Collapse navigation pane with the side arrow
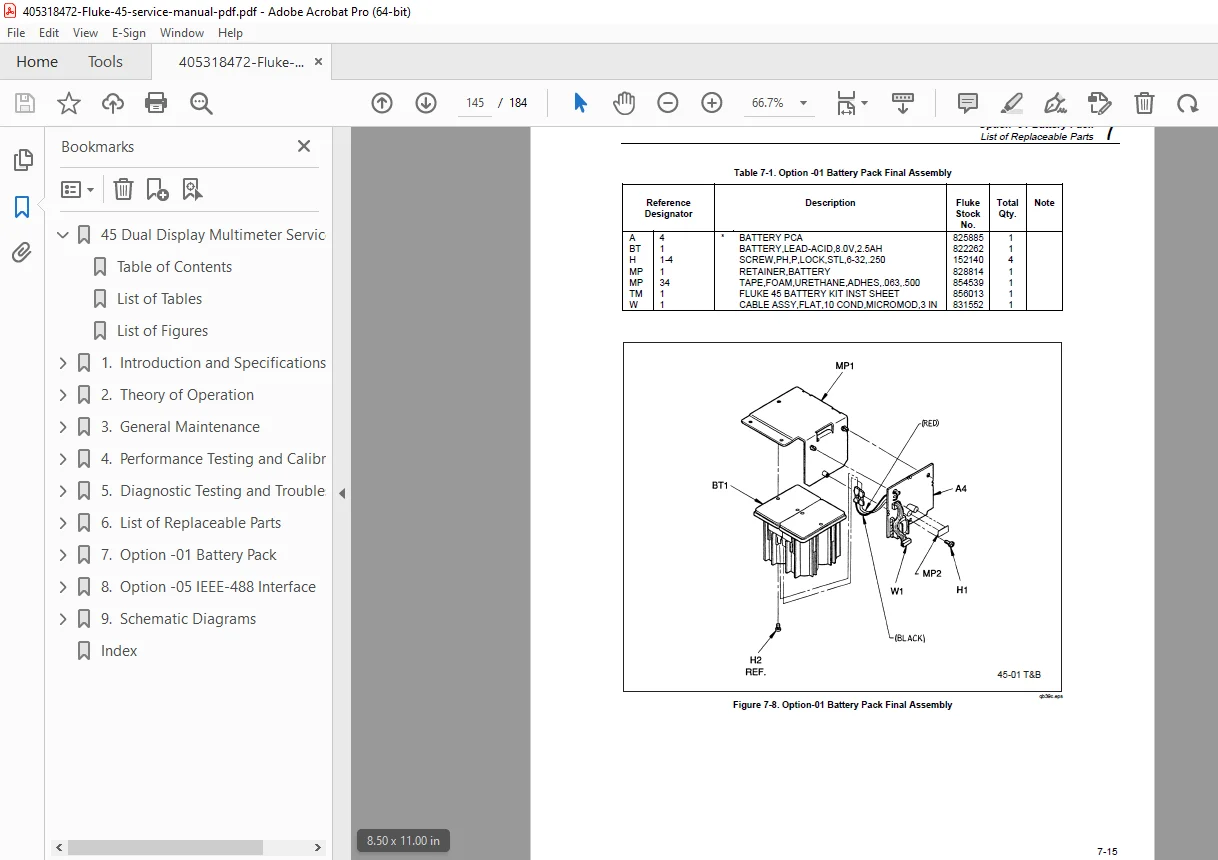This screenshot has width=1218, height=860. tap(342, 493)
